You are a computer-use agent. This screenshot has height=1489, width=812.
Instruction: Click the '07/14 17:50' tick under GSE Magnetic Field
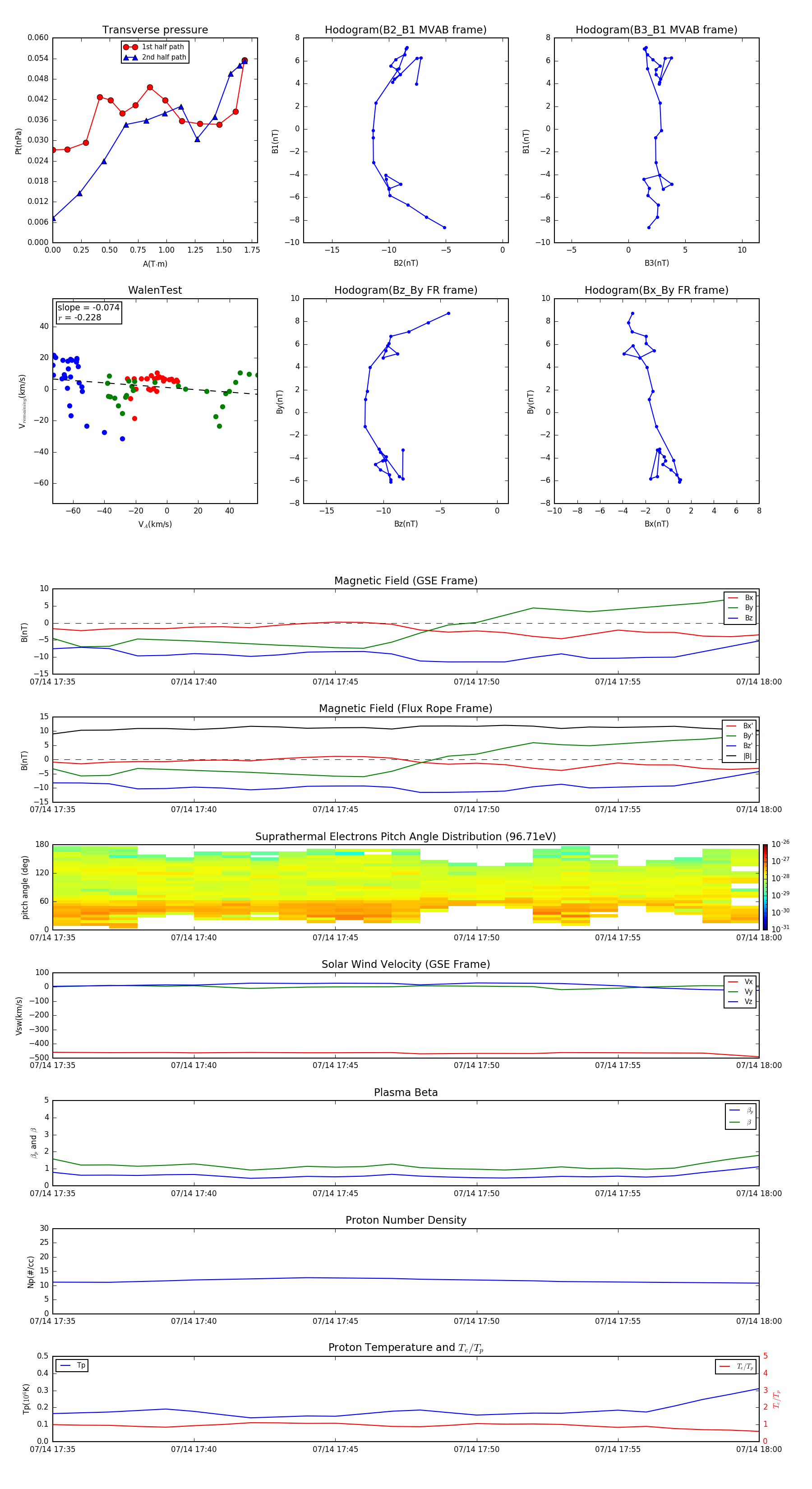coord(477,681)
